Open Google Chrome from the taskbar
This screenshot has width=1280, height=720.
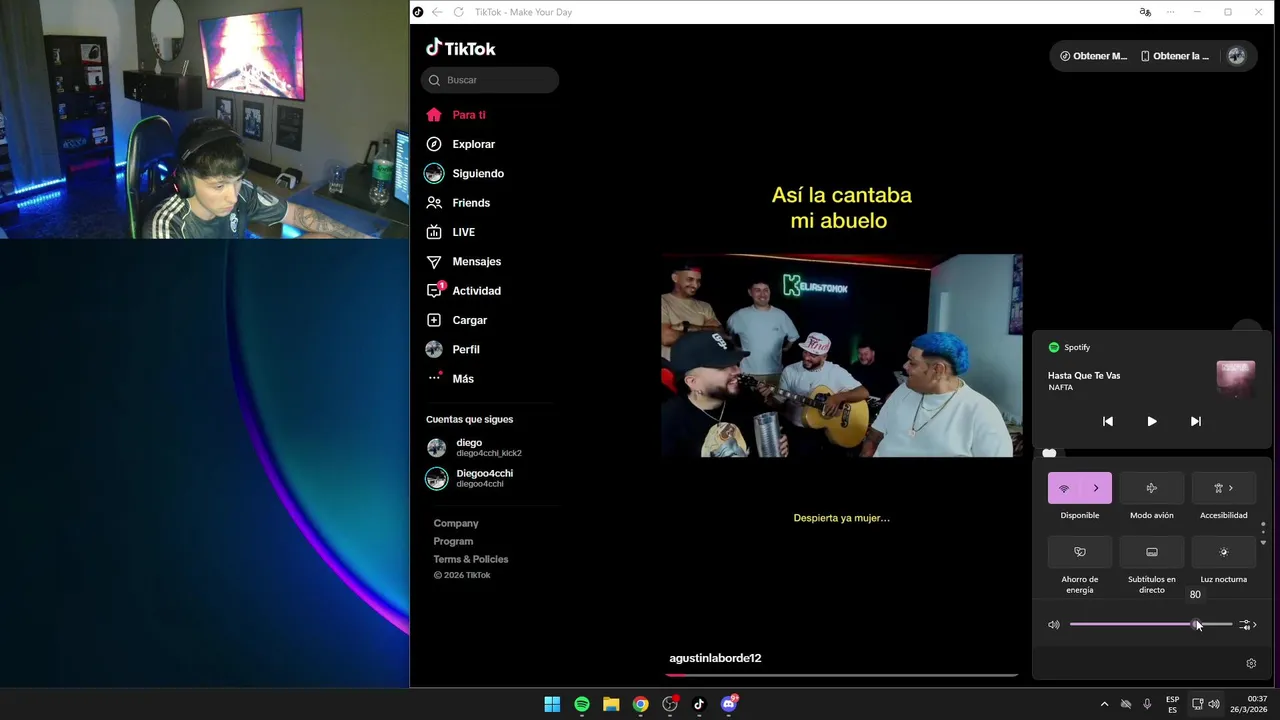(640, 704)
